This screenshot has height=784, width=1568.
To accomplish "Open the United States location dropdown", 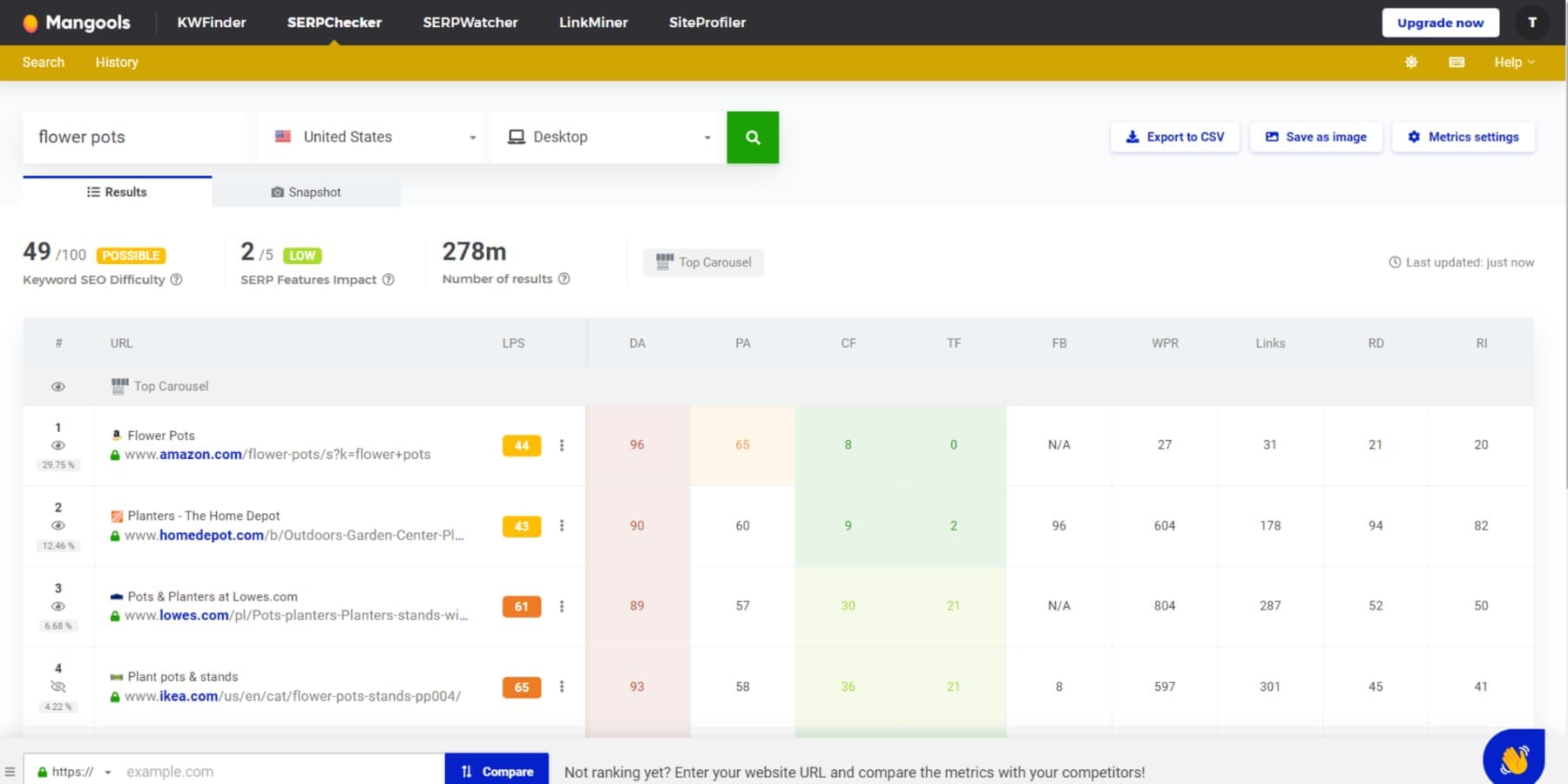I will point(370,137).
